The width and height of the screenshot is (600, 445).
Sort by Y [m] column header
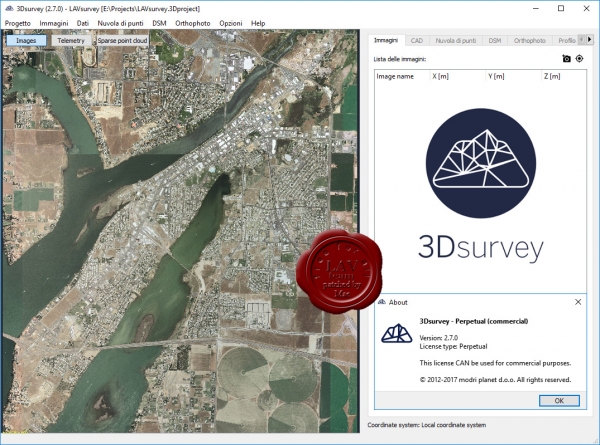(x=513, y=76)
